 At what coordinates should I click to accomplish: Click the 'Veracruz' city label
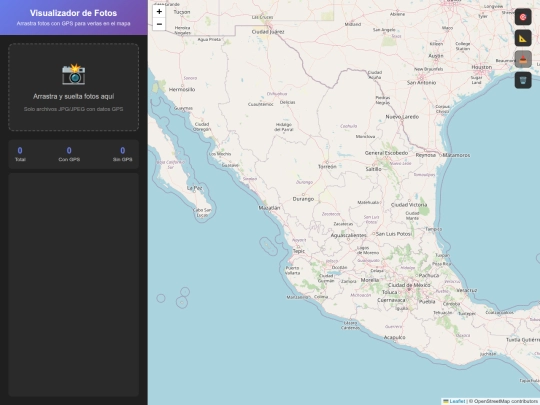(x=467, y=290)
